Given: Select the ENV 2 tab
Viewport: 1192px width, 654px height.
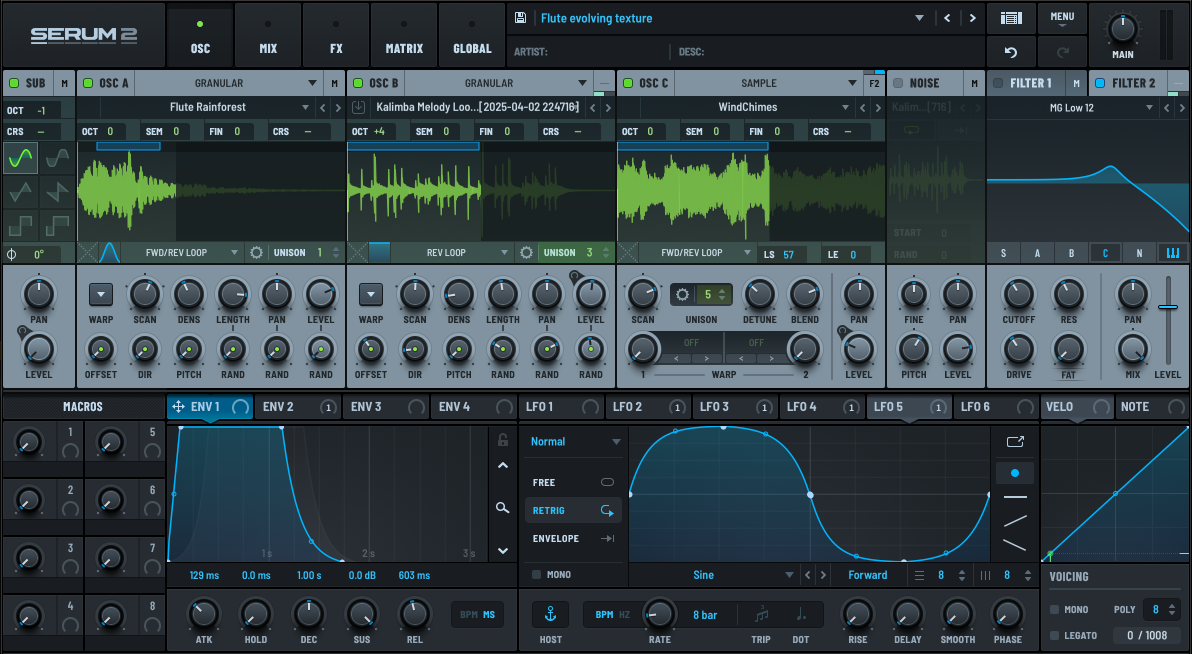Looking at the screenshot, I should coord(298,407).
